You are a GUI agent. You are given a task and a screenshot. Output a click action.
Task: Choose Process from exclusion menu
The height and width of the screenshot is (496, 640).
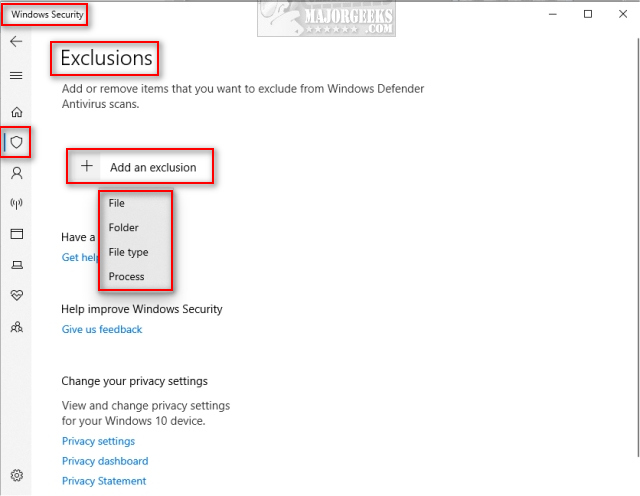[x=126, y=276]
